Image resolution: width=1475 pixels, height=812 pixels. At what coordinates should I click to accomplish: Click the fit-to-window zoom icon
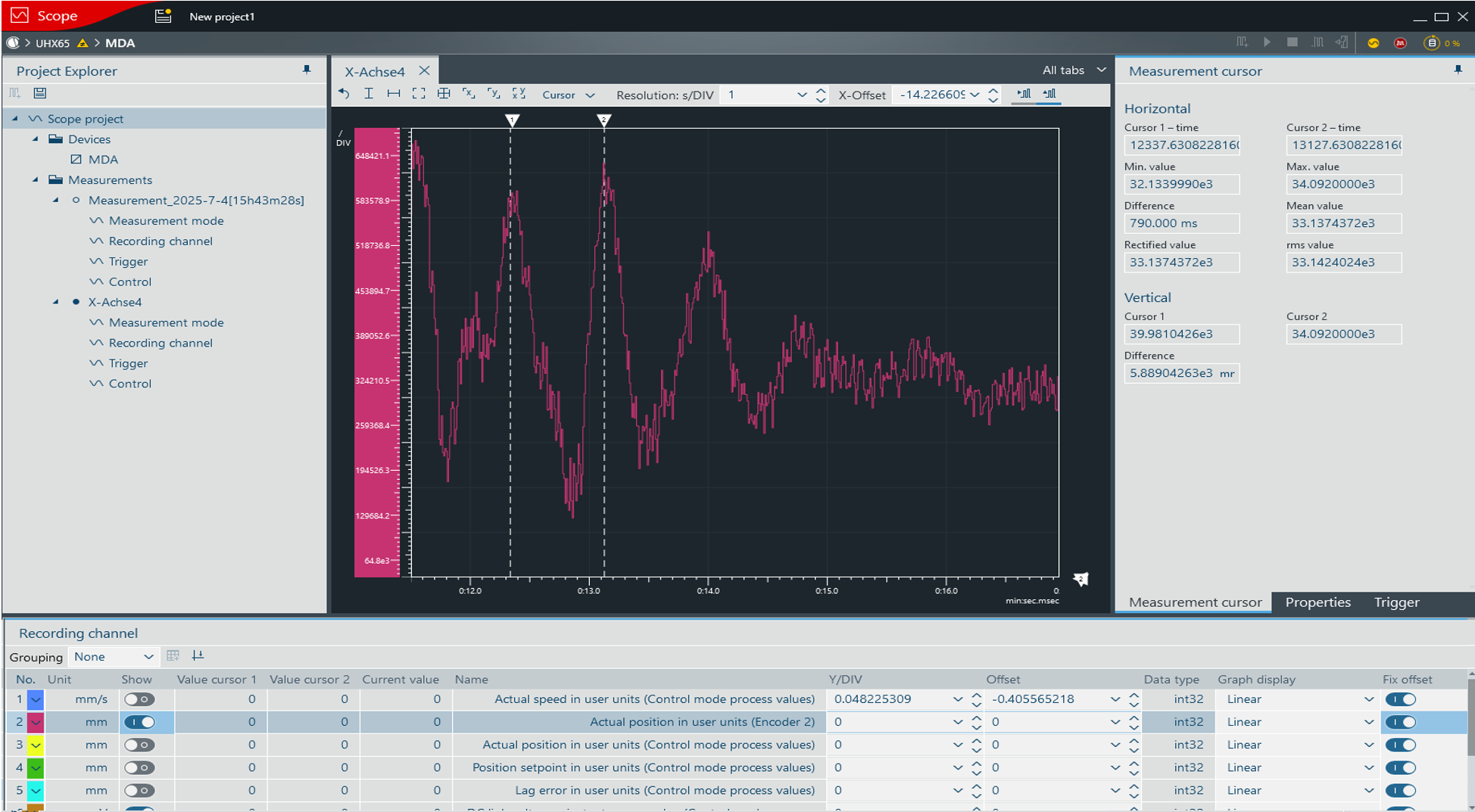tap(419, 94)
